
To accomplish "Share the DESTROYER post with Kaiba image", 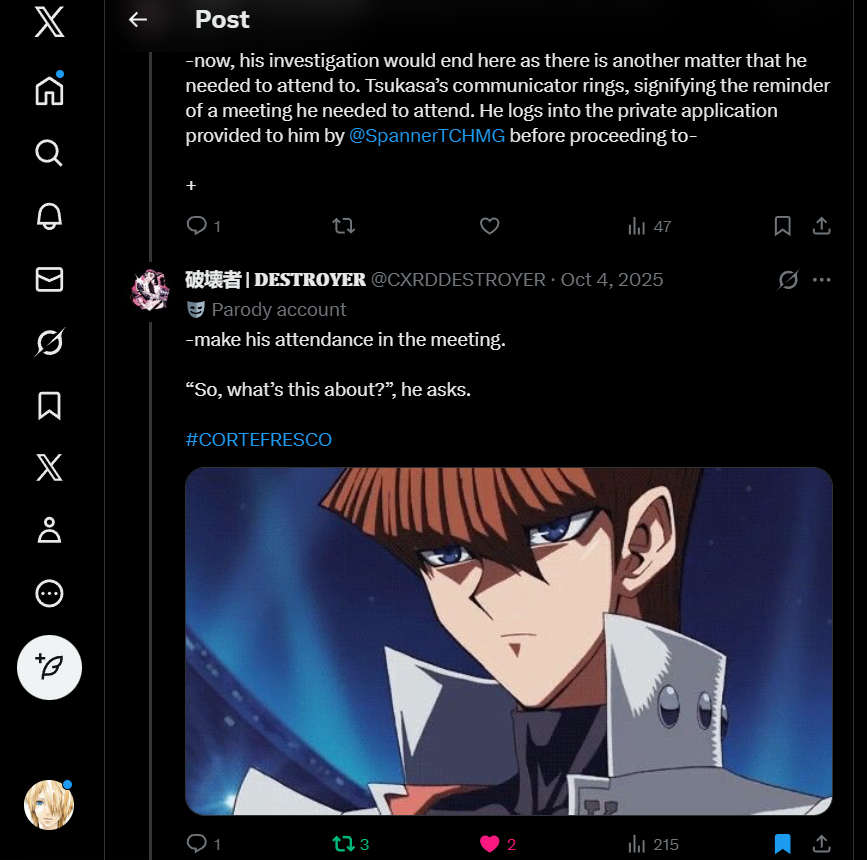I will (822, 844).
